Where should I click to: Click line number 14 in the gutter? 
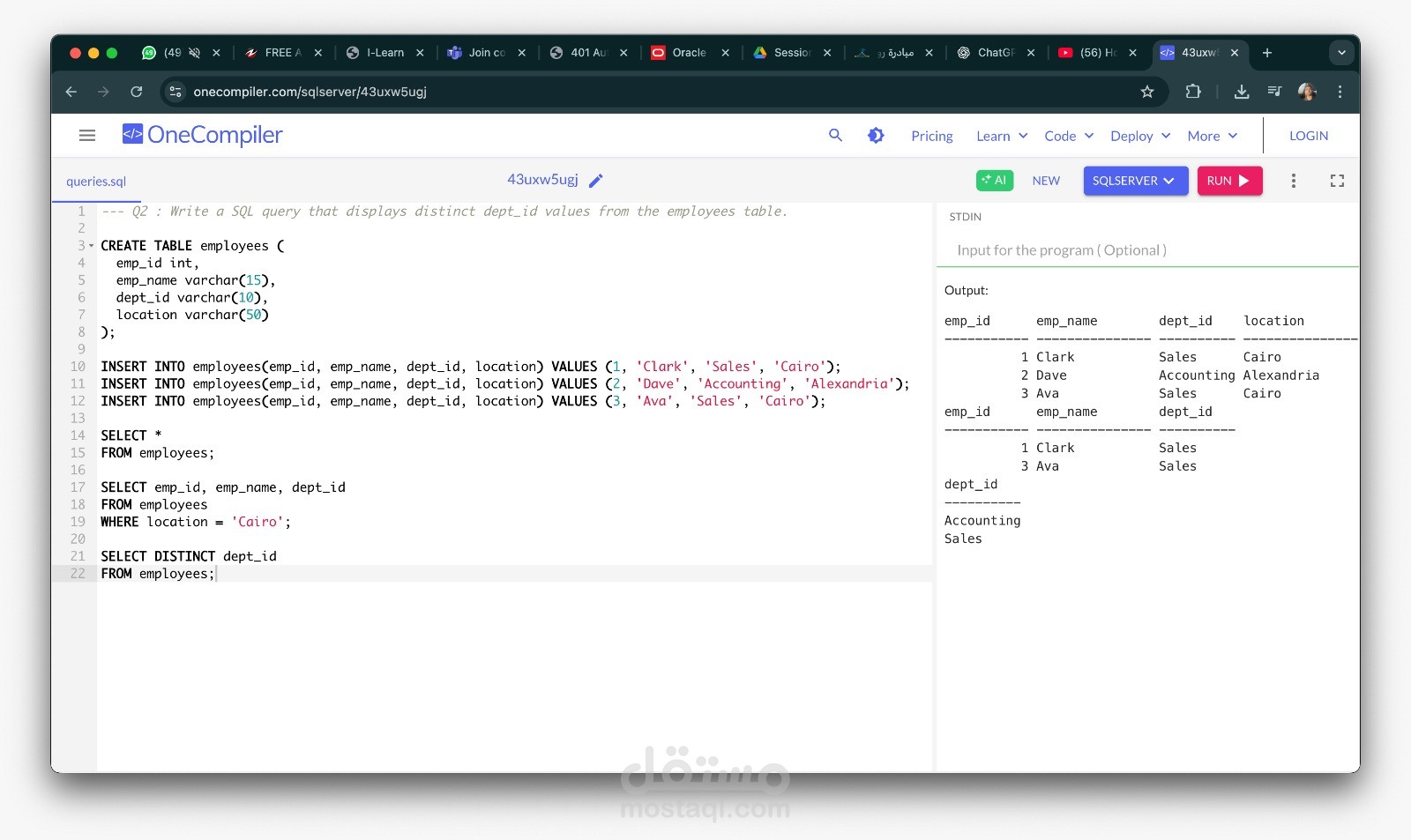(78, 435)
